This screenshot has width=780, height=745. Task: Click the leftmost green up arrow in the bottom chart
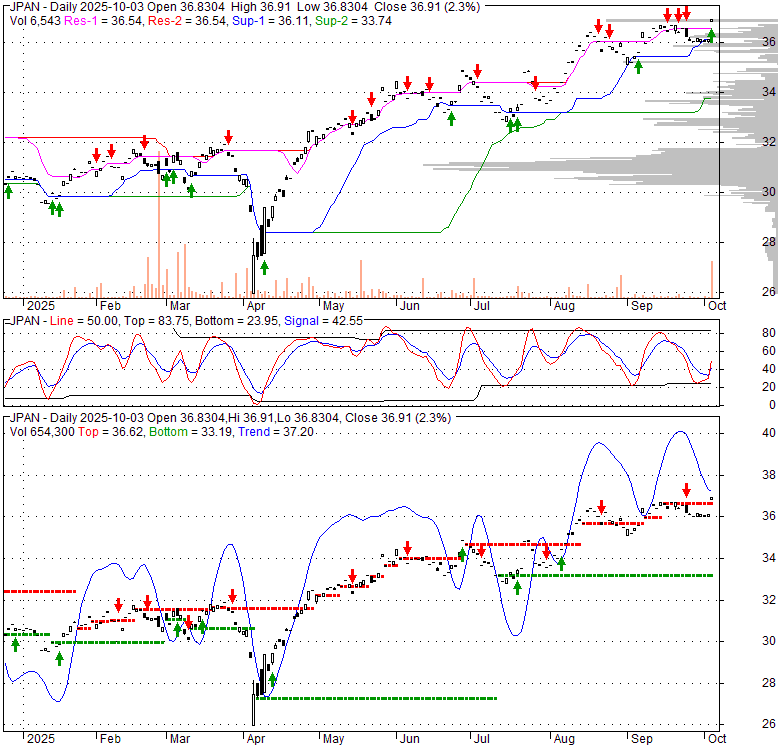tap(15, 645)
